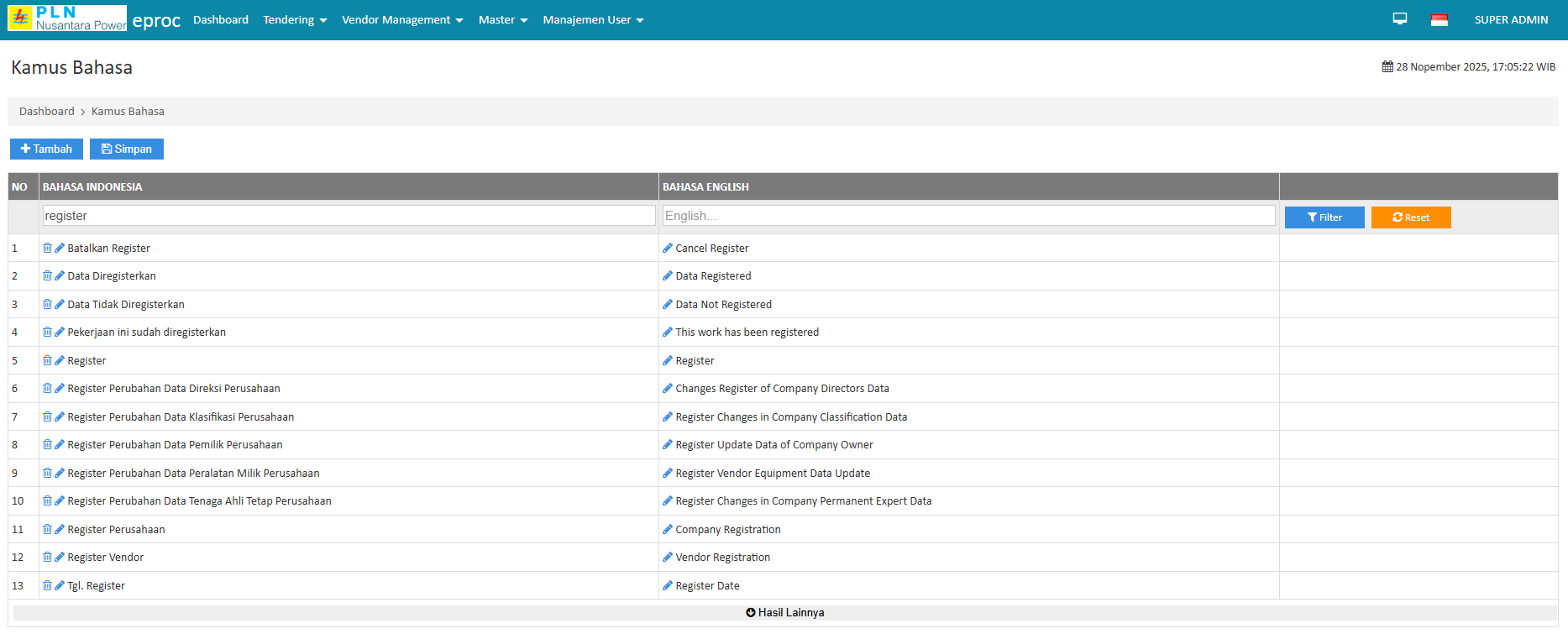The image size is (1568, 639).
Task: Expand the Manajemen User menu
Action: (x=593, y=20)
